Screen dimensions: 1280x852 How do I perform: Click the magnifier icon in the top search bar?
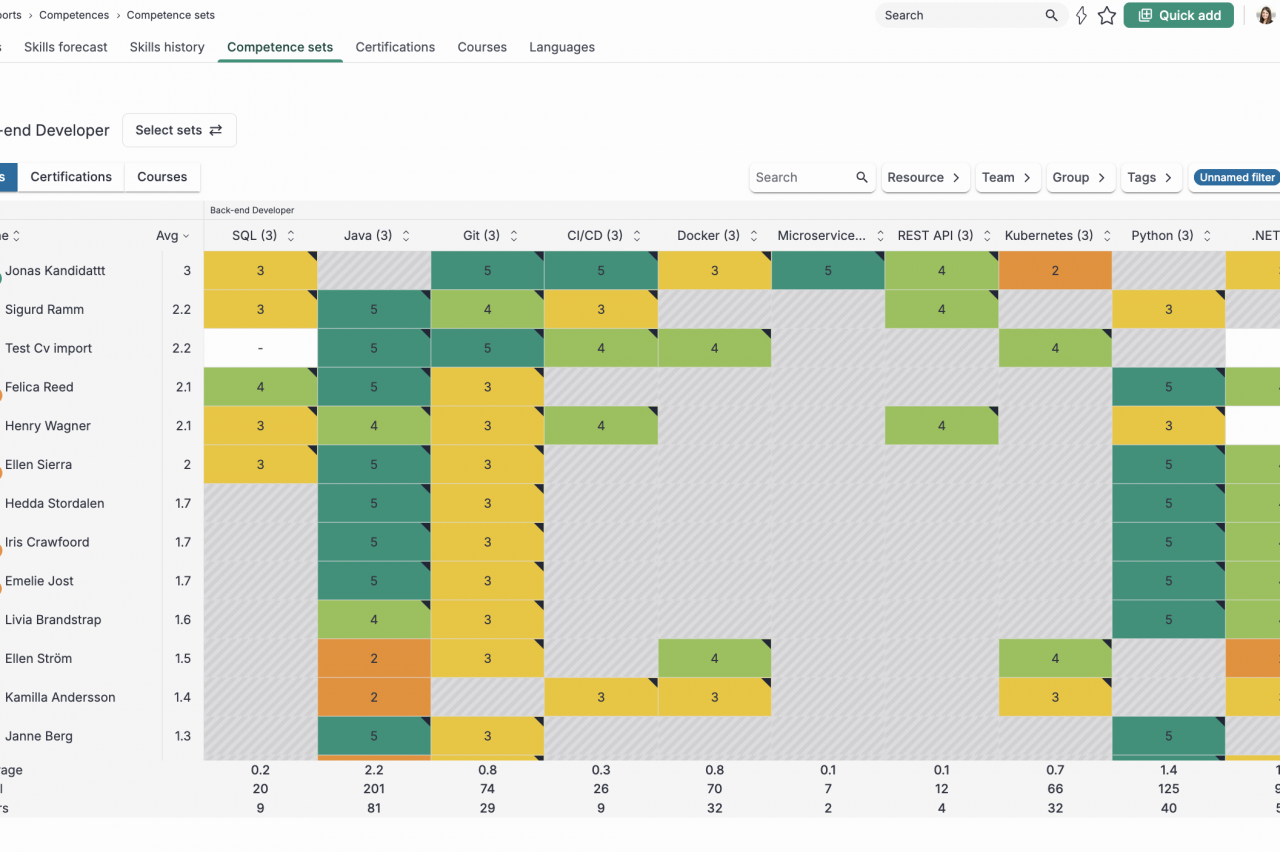tap(1051, 16)
